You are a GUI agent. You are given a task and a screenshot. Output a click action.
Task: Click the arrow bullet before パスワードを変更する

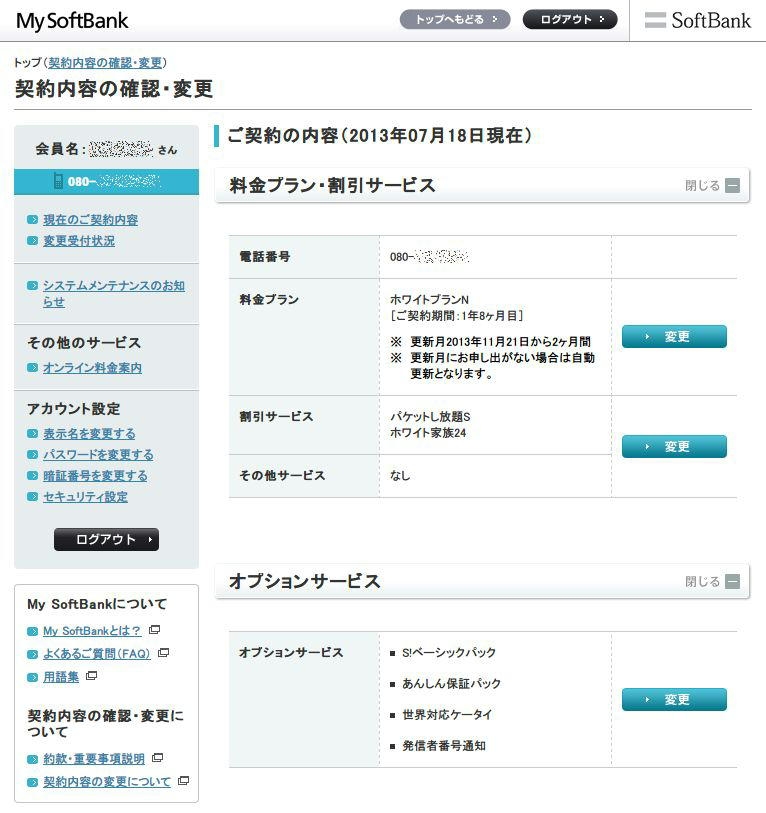tap(32, 455)
